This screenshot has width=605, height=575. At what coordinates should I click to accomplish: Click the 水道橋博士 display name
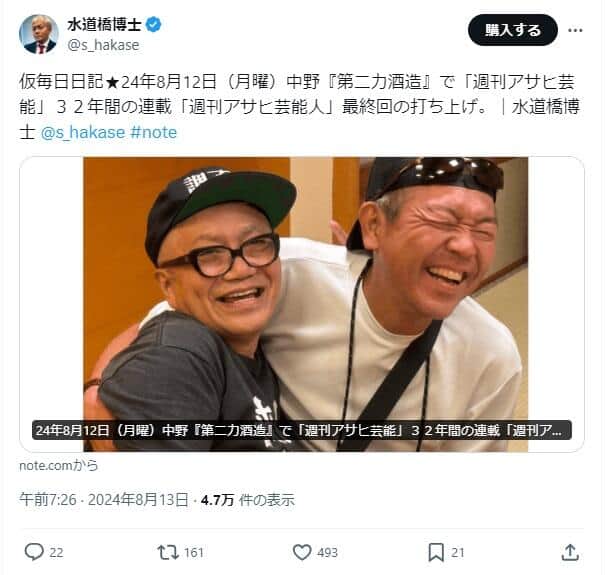pos(104,25)
